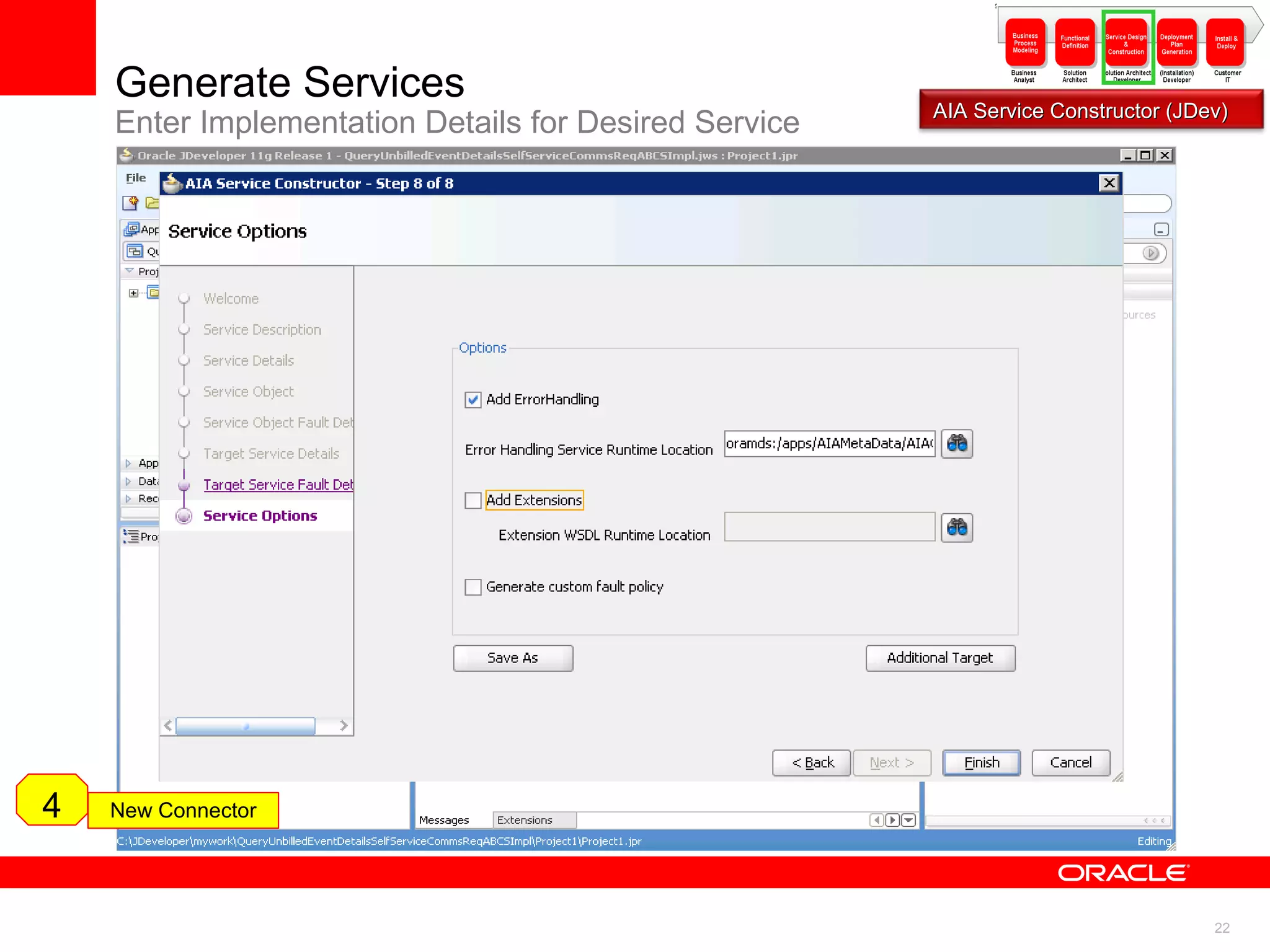
Task: Click the Save As button
Action: coord(513,658)
